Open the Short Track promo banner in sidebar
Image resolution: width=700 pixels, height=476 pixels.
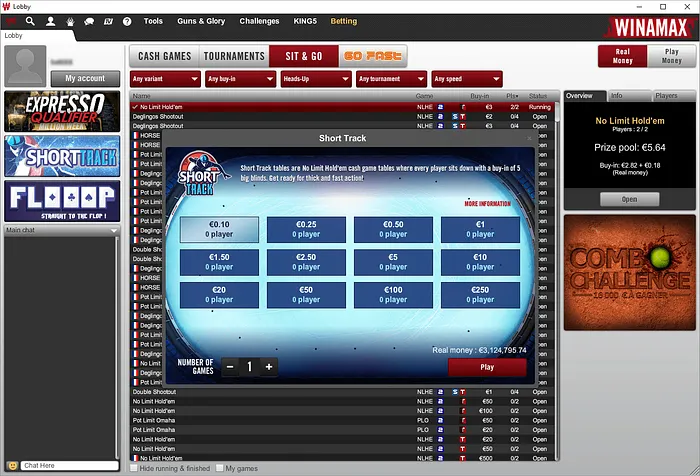62,156
